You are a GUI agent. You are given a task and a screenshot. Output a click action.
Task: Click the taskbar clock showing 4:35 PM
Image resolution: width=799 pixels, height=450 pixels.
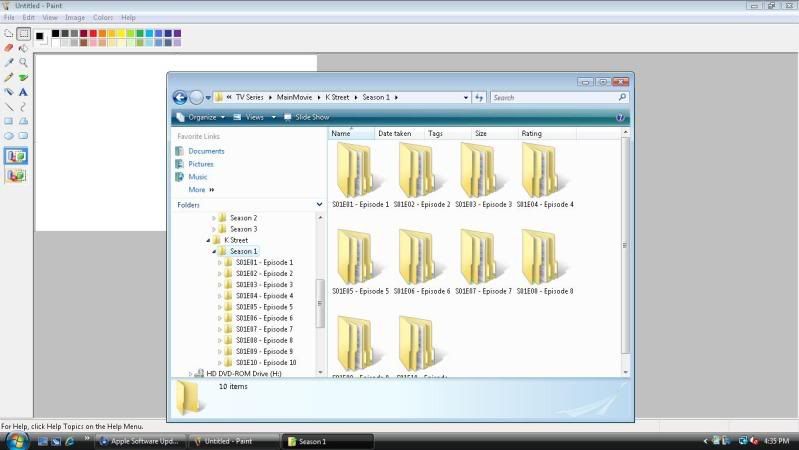(x=777, y=441)
